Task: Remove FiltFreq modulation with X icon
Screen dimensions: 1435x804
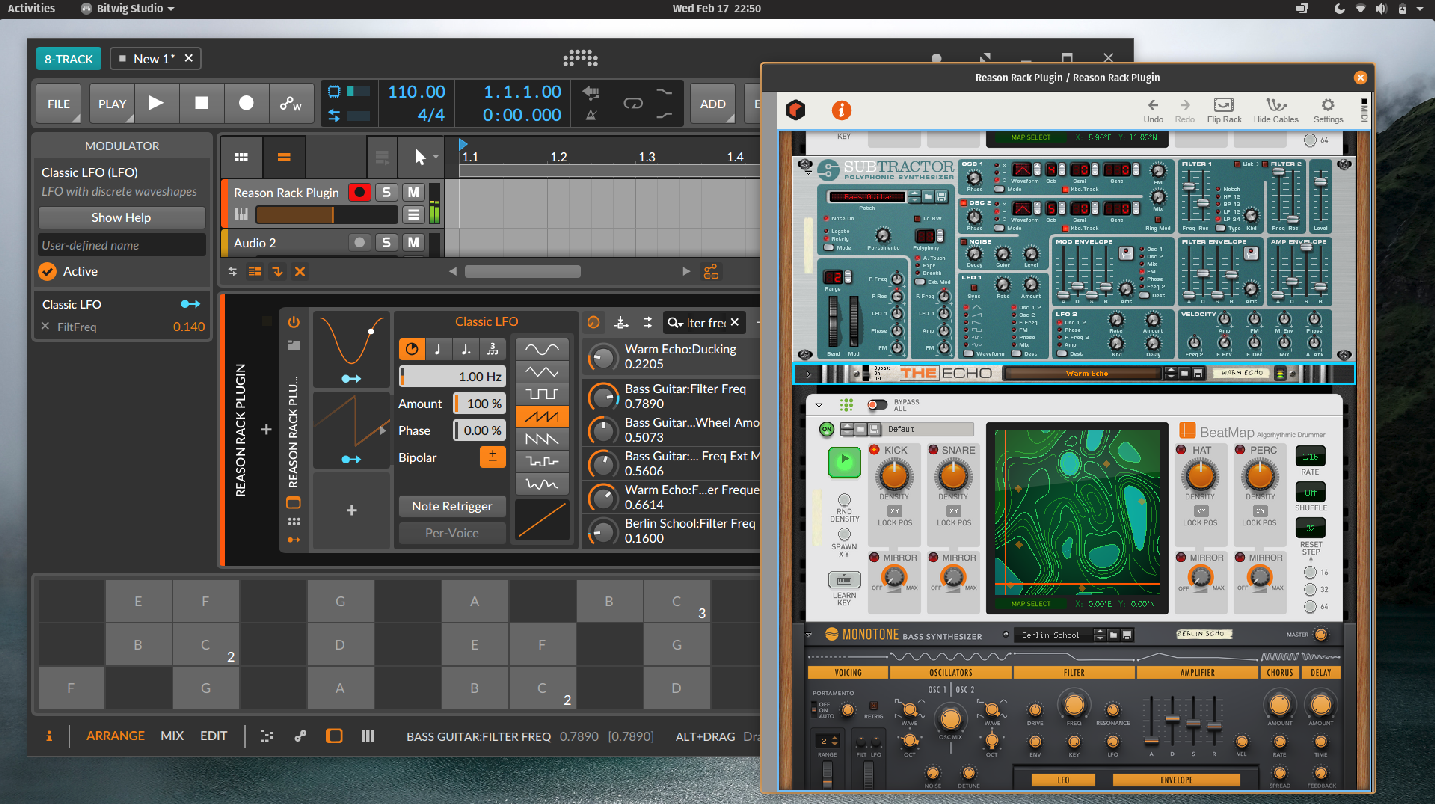Action: [x=45, y=327]
